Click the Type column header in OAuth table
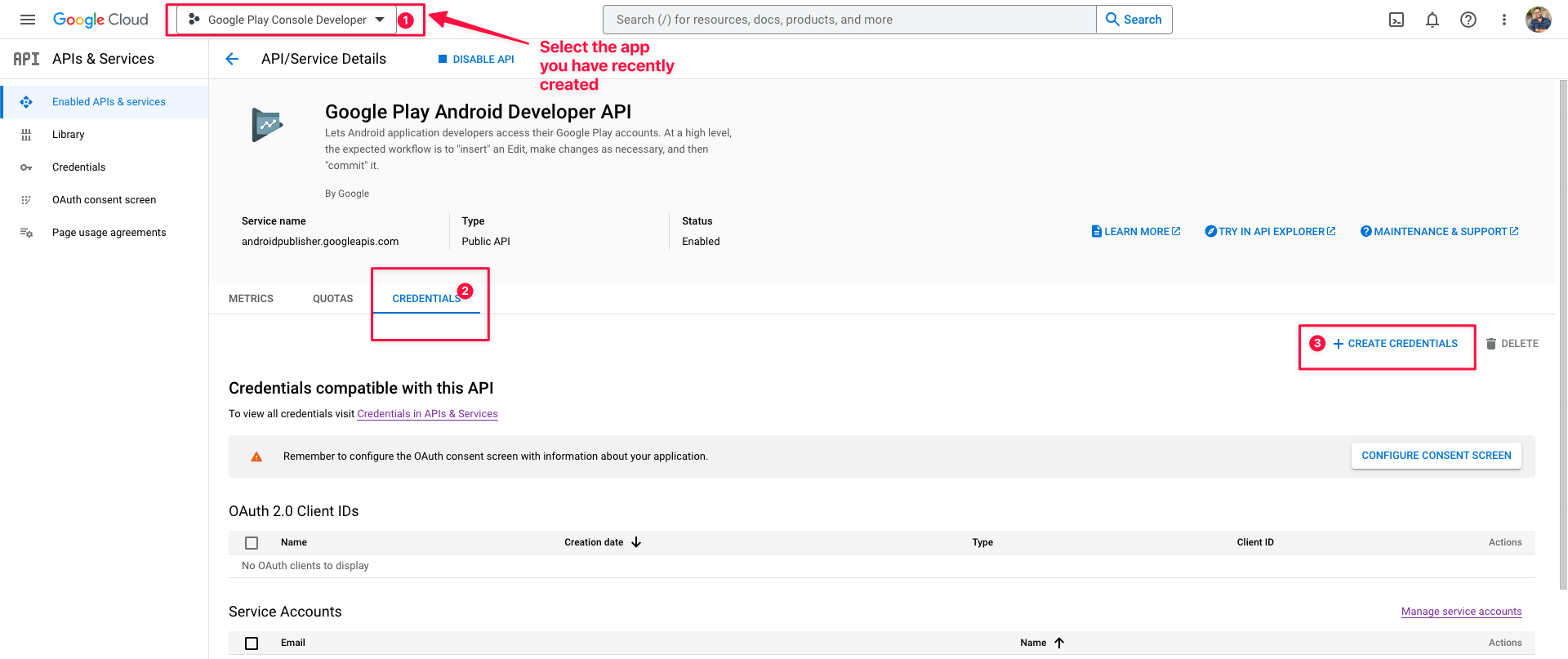 pos(982,542)
